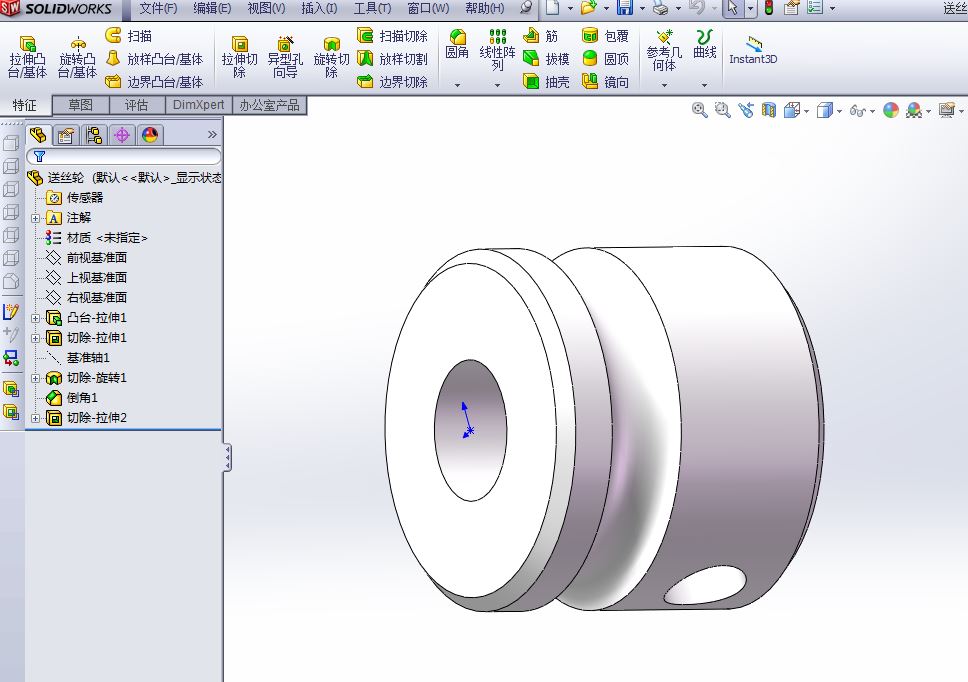The width and height of the screenshot is (968, 682).
Task: Select the 前视基准面 plane
Action: pyautogui.click(x=87, y=257)
